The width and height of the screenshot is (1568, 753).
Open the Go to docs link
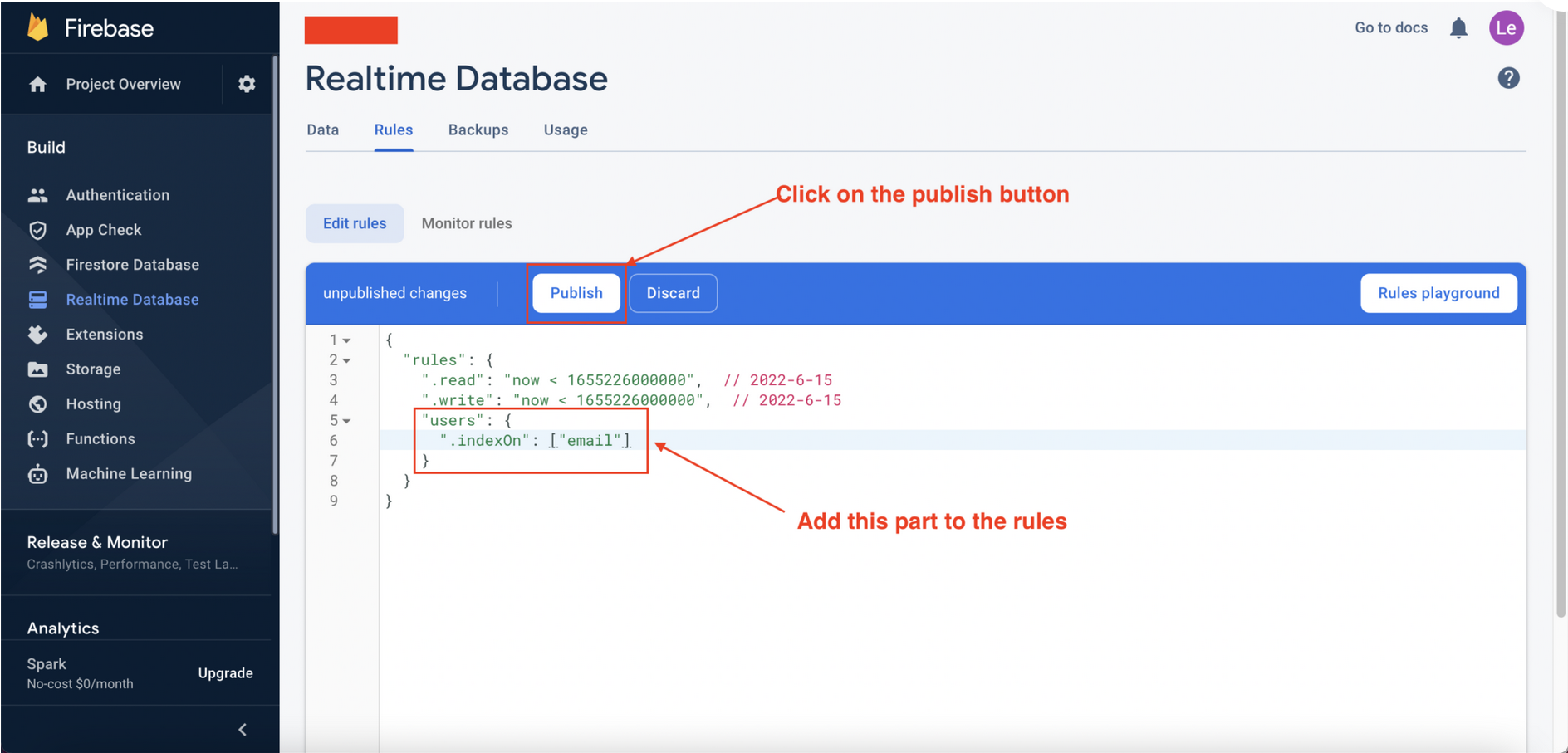pos(1391,27)
